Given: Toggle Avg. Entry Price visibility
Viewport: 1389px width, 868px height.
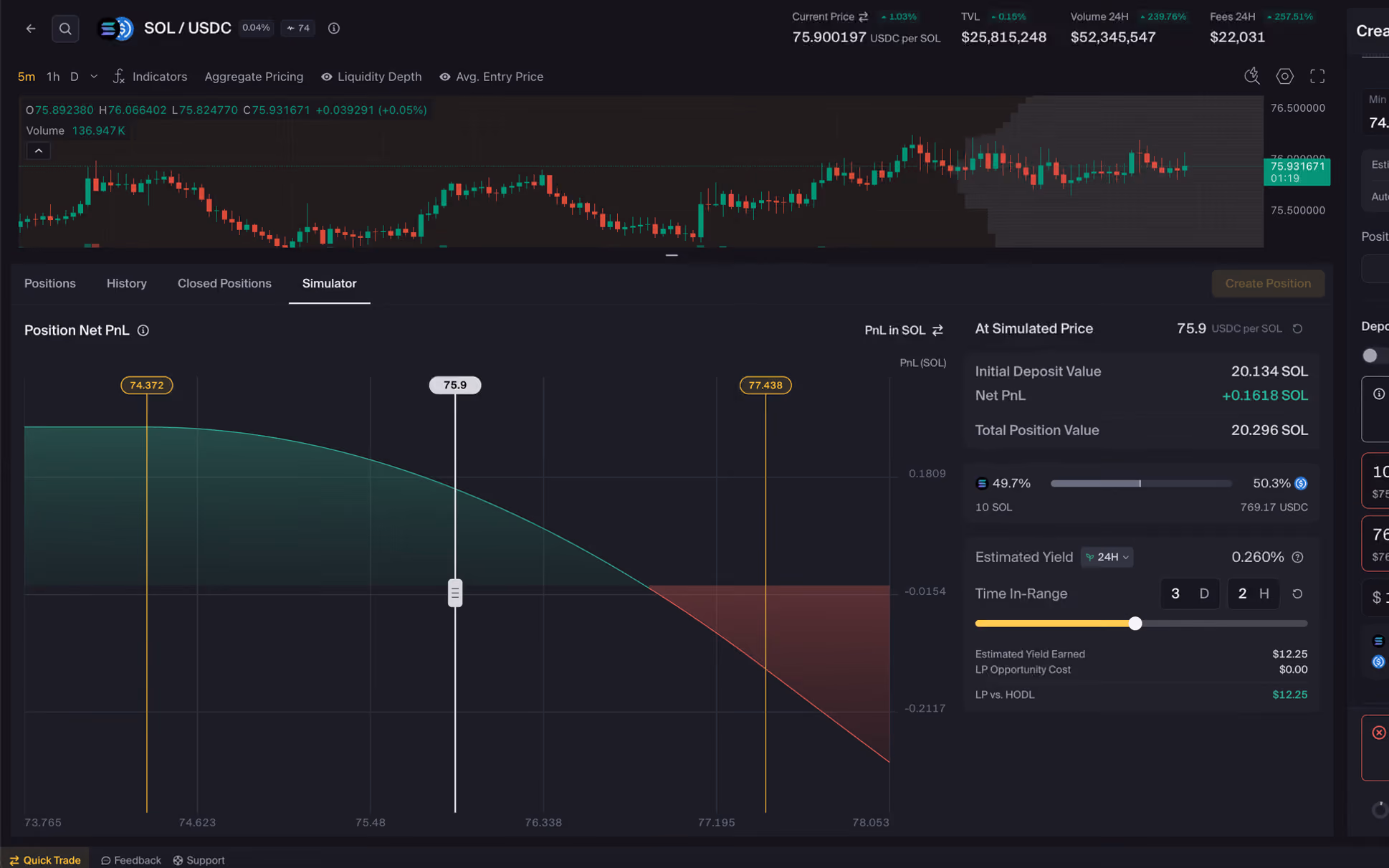Looking at the screenshot, I should 491,77.
